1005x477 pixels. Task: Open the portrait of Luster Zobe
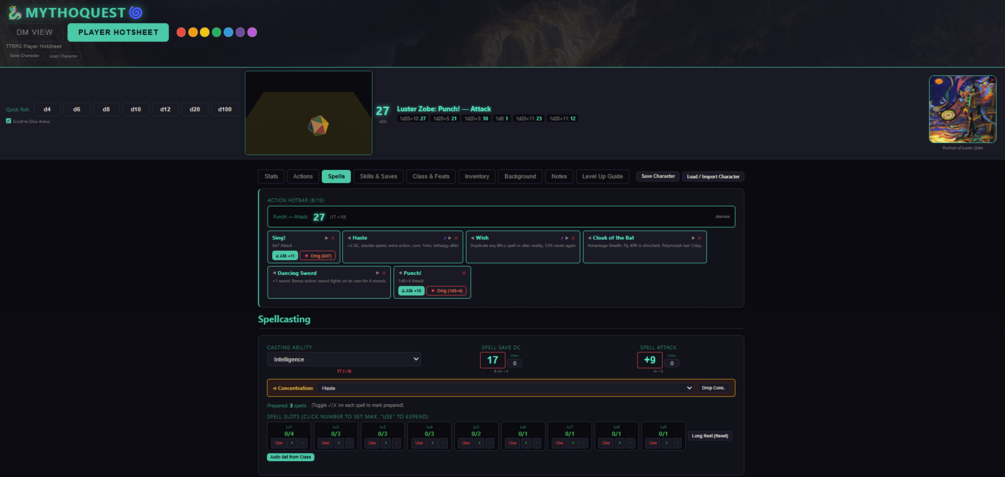pyautogui.click(x=962, y=109)
